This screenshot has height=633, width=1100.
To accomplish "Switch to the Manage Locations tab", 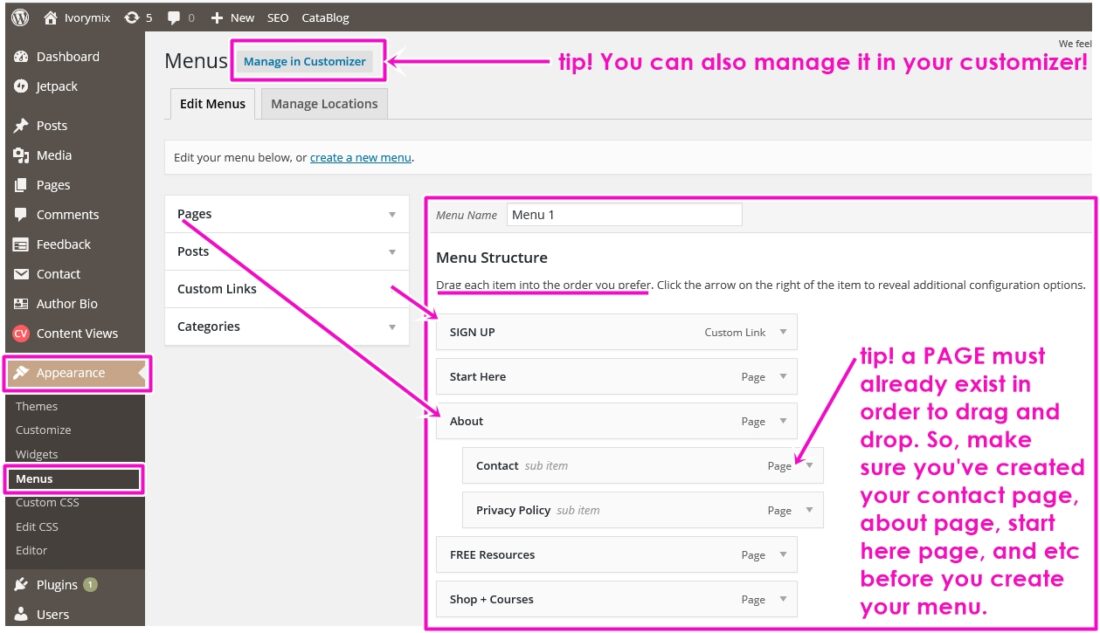I will 323,103.
